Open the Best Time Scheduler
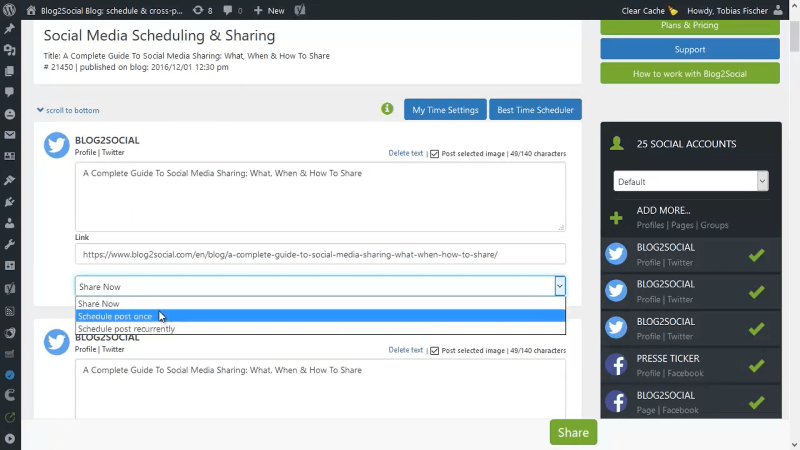Image resolution: width=800 pixels, height=450 pixels. coord(535,110)
